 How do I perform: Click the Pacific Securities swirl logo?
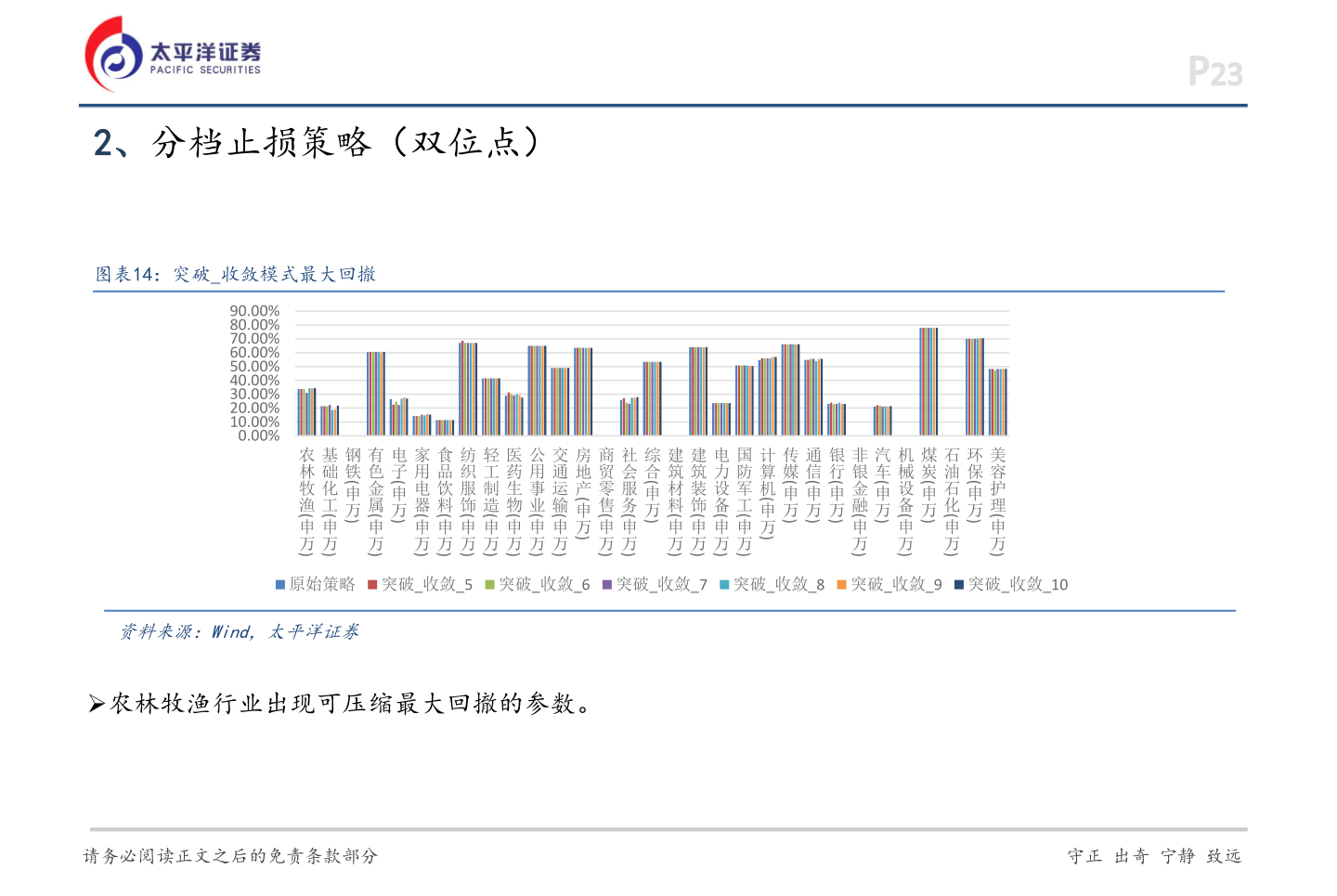coord(113,56)
